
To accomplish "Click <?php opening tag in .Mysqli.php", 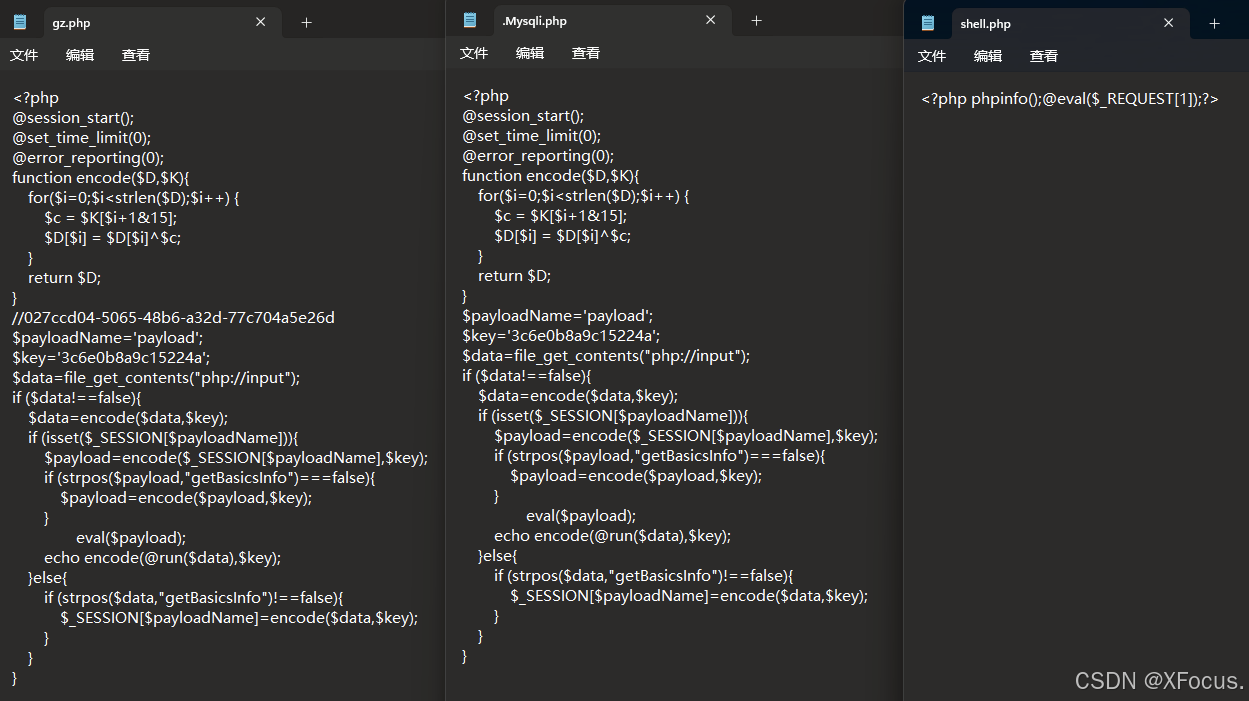I will pos(486,96).
